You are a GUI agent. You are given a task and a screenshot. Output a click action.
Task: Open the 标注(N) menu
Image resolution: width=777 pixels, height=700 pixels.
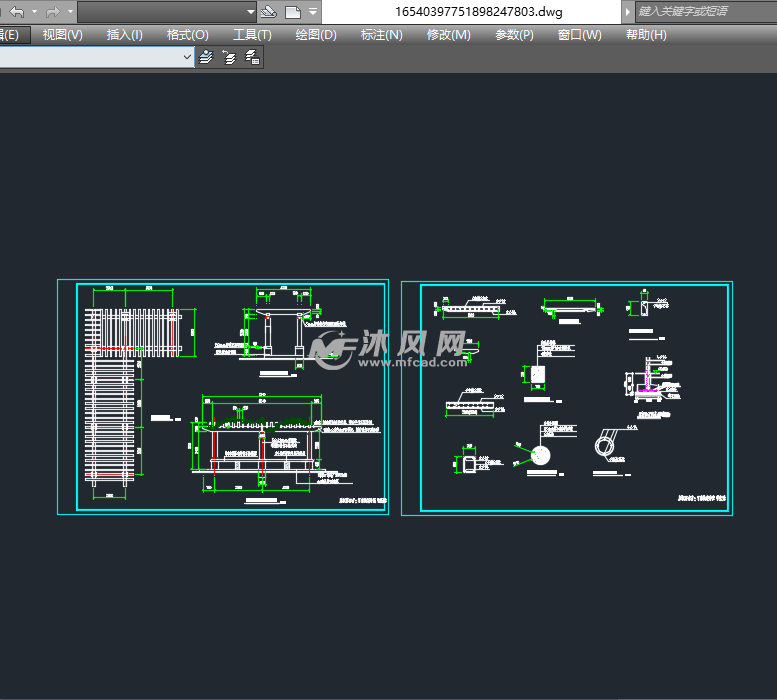[381, 35]
